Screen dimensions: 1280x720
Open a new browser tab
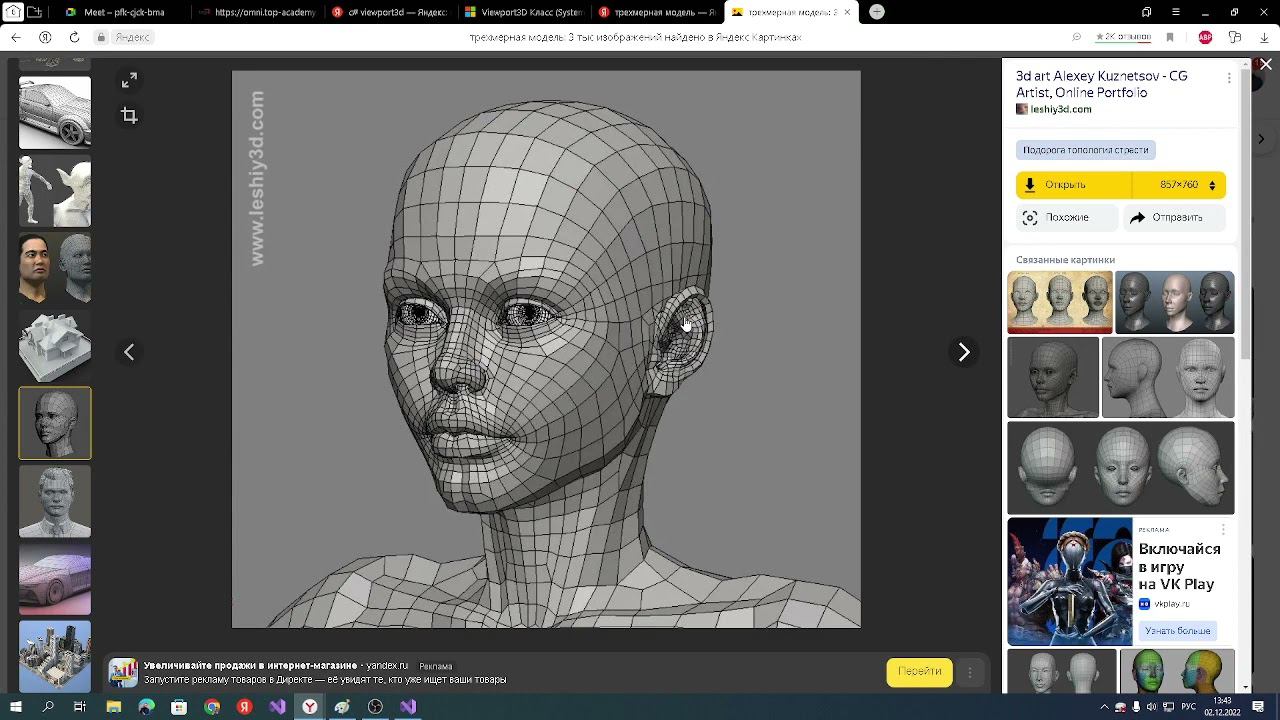pyautogui.click(x=877, y=12)
